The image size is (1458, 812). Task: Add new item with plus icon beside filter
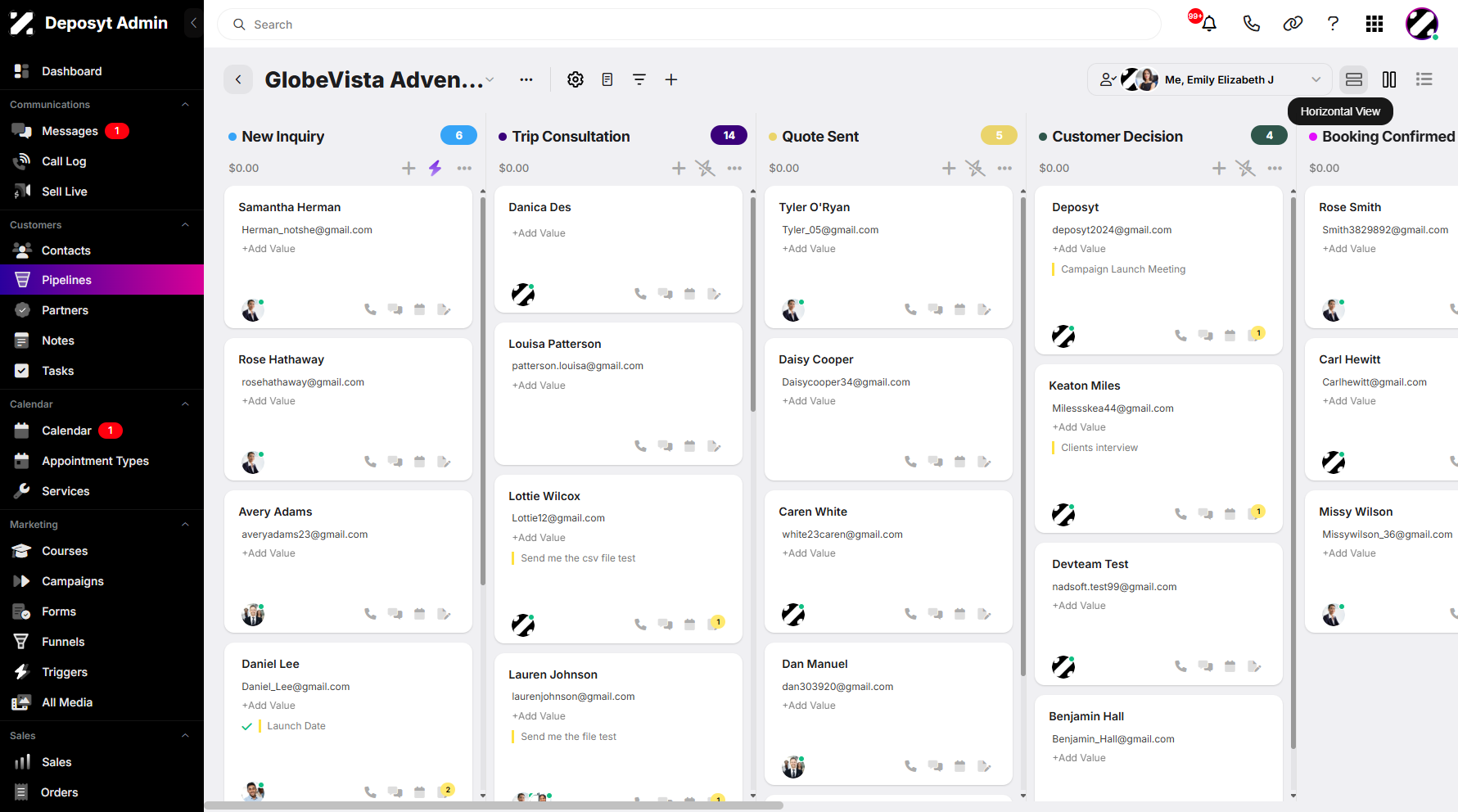click(x=671, y=79)
